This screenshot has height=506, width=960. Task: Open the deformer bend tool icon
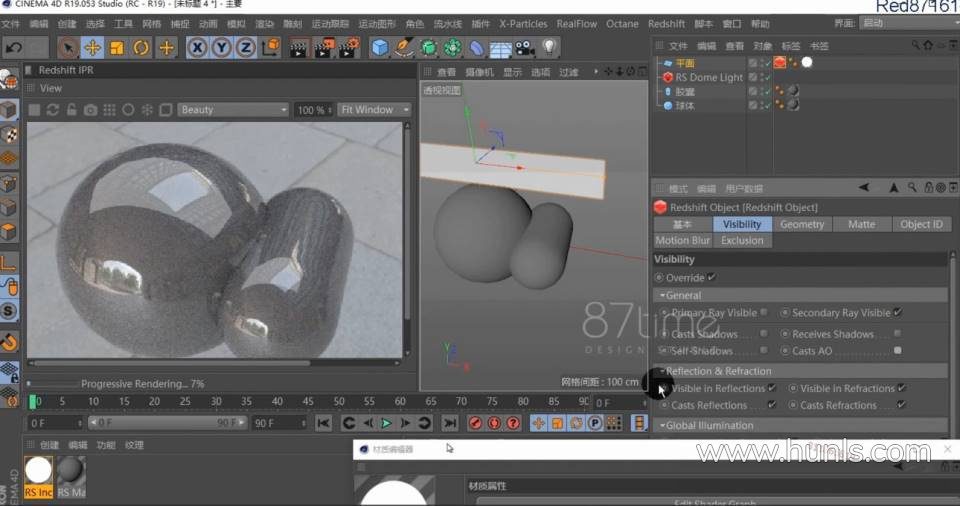[476, 47]
